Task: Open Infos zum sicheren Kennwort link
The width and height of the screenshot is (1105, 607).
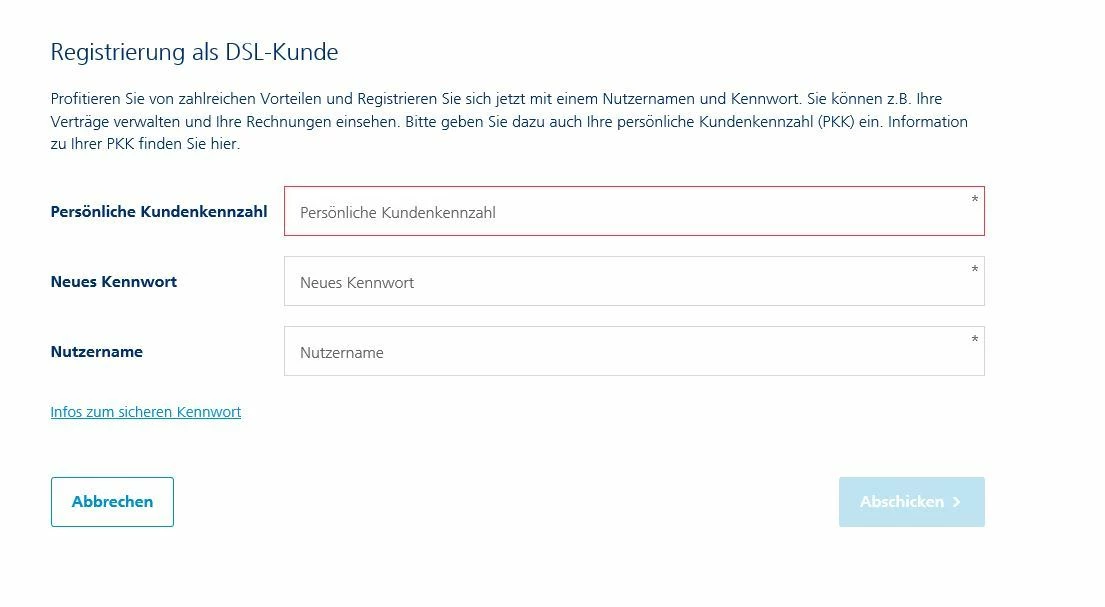Action: [x=146, y=412]
